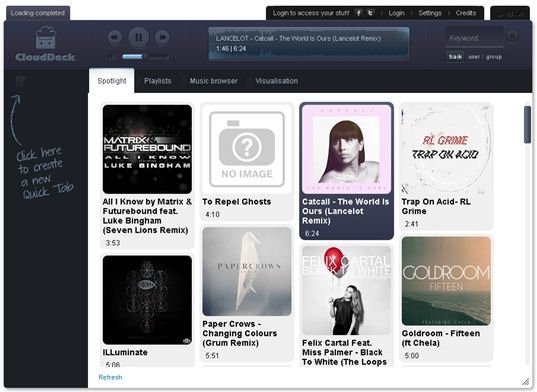
Task: Open the Credits link
Action: 466,13
